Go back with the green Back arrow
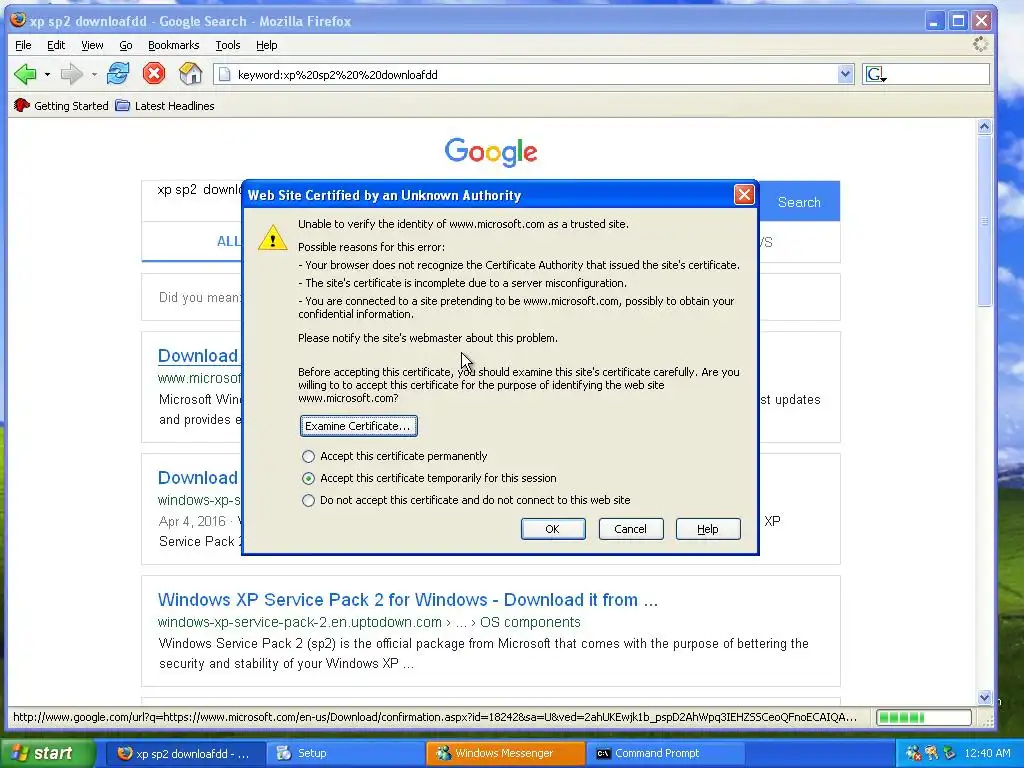1024x768 pixels. pyautogui.click(x=25, y=74)
